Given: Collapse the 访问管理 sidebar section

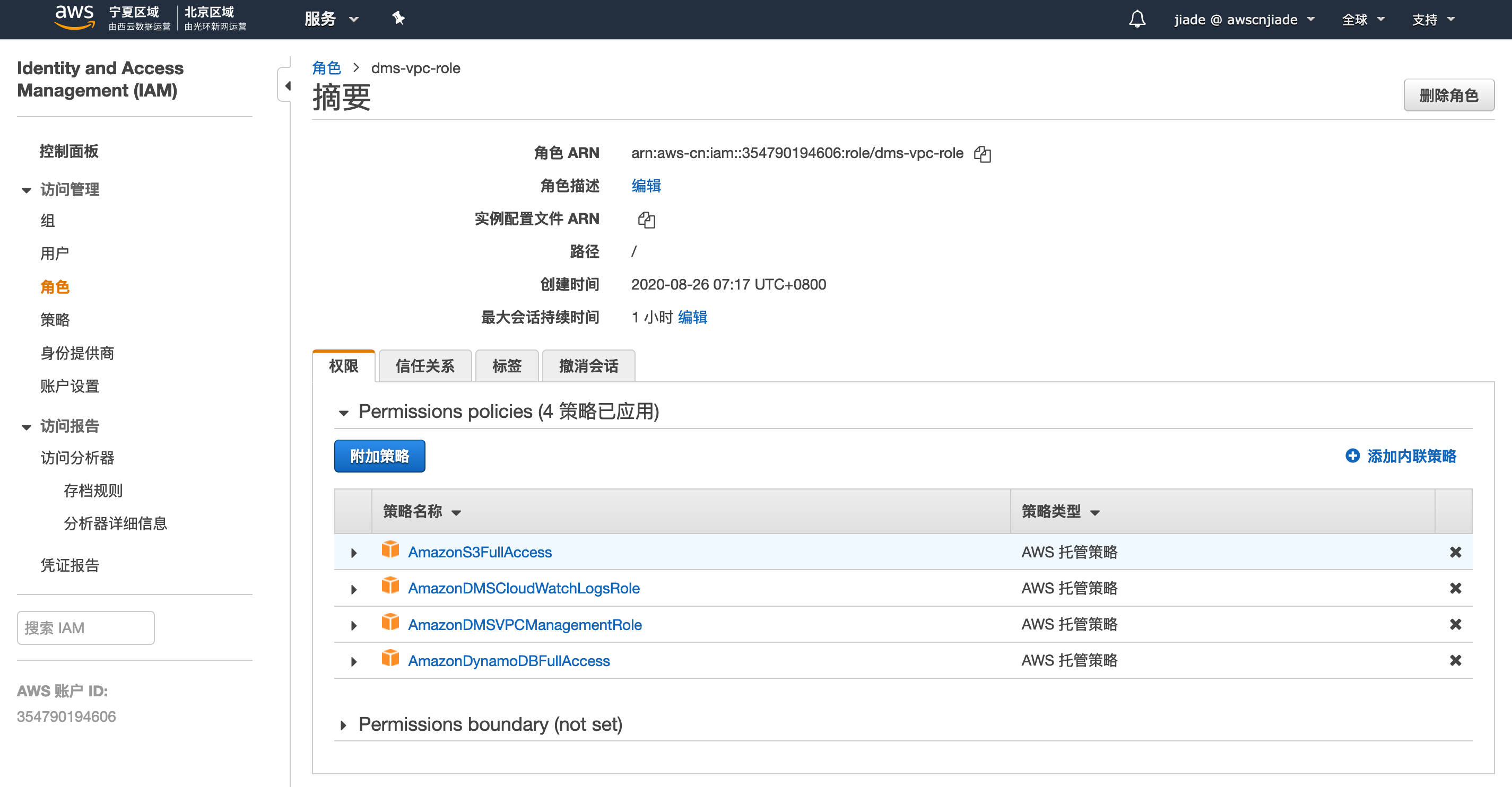Looking at the screenshot, I should (x=27, y=189).
